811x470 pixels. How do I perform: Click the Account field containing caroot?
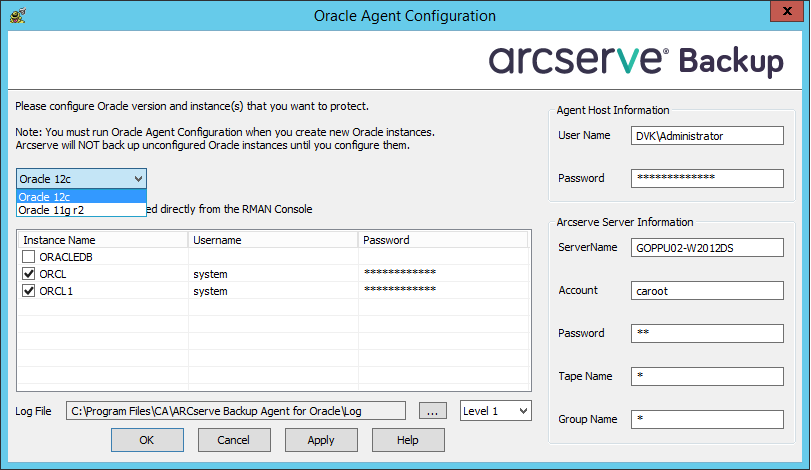707,291
